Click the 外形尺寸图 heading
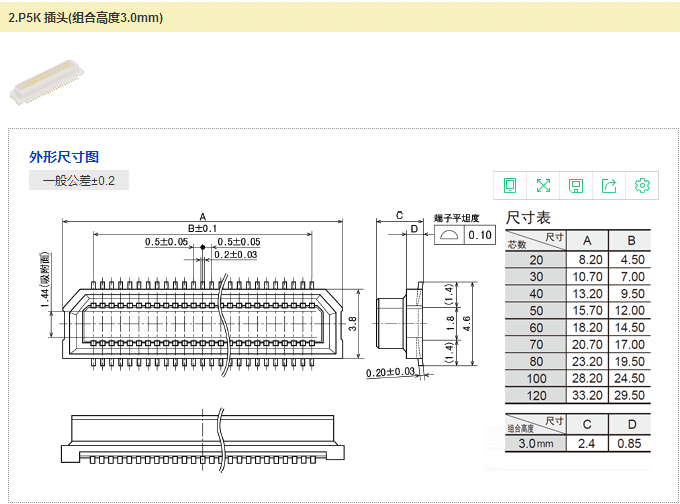This screenshot has width=680, height=504. [x=64, y=157]
